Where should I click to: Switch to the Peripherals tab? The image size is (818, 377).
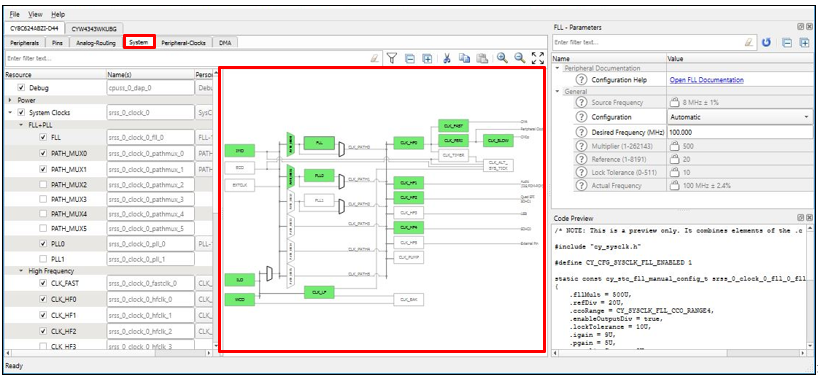click(x=25, y=43)
